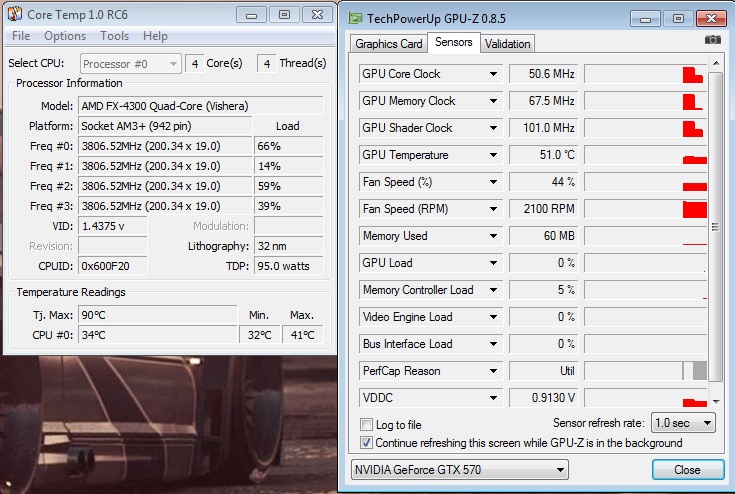The width and height of the screenshot is (735, 494).
Task: Click the CPU #0 temperature 34°C
Action: [158, 335]
